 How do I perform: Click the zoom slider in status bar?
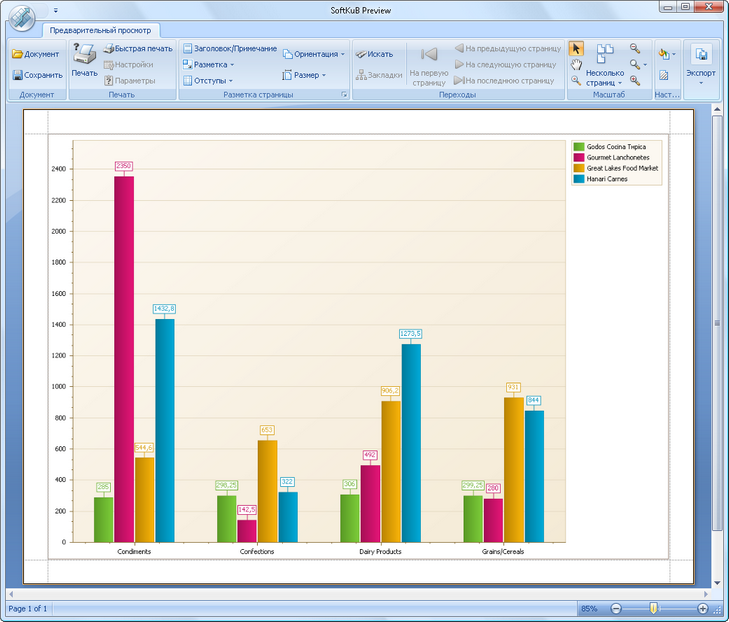pos(654,608)
